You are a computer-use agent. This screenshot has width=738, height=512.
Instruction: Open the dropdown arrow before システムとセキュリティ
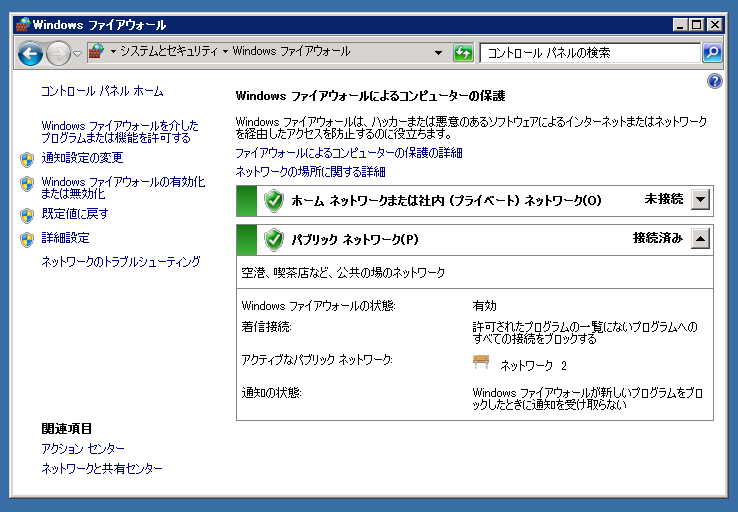[113, 52]
